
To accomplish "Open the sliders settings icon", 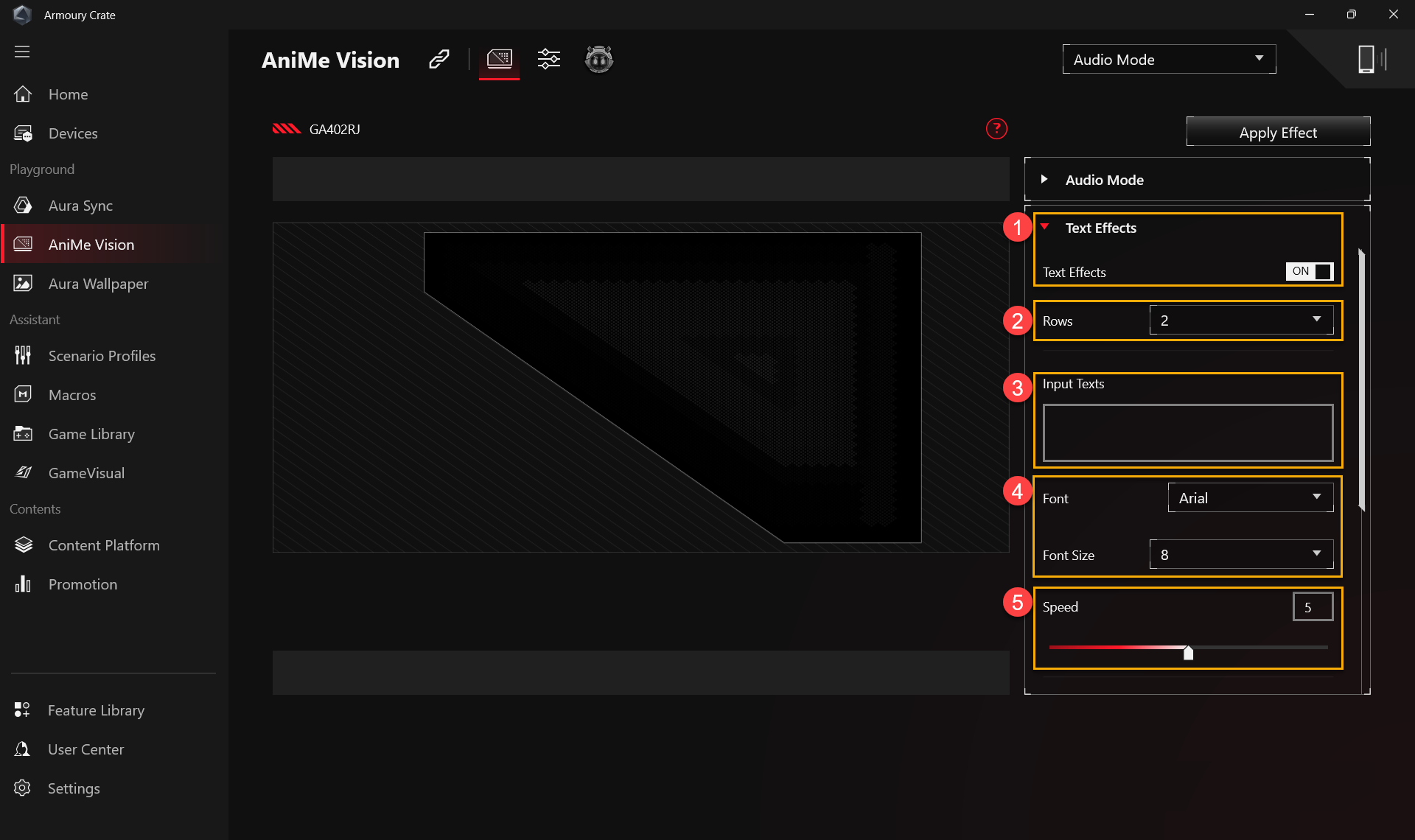I will point(548,59).
